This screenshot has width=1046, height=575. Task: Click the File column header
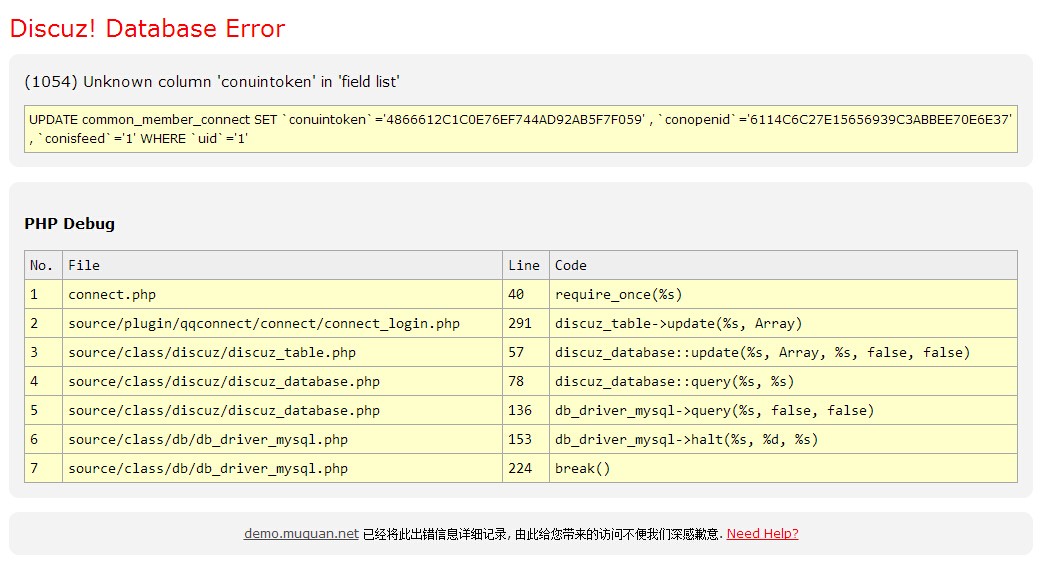pos(84,265)
